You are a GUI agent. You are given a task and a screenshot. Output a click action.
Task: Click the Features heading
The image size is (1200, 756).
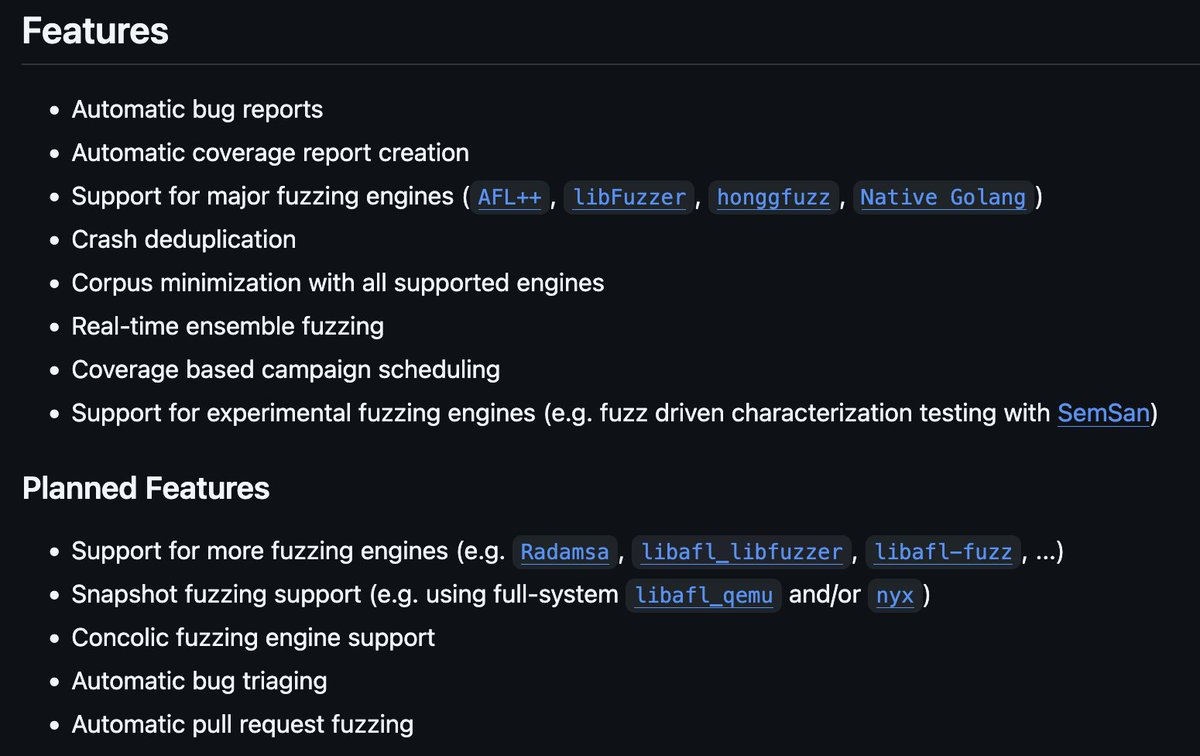95,31
